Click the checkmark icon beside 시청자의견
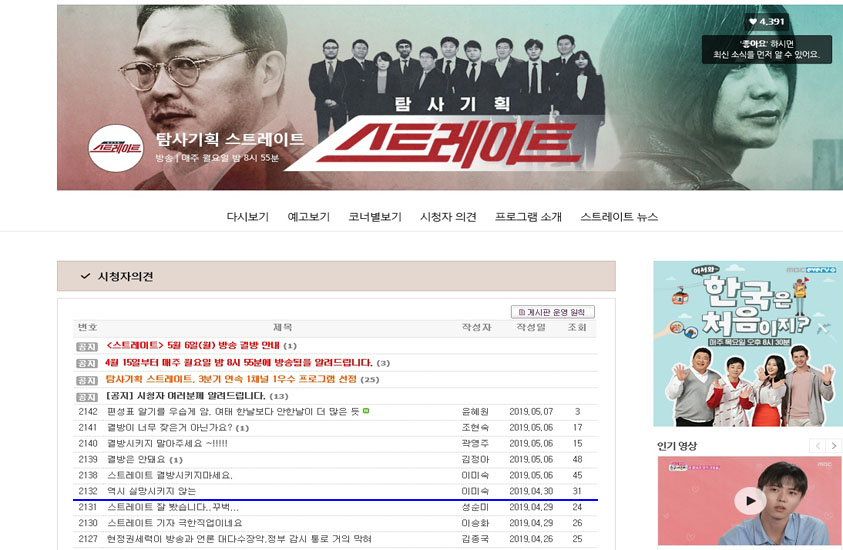The height and width of the screenshot is (550, 843). click(x=85, y=276)
